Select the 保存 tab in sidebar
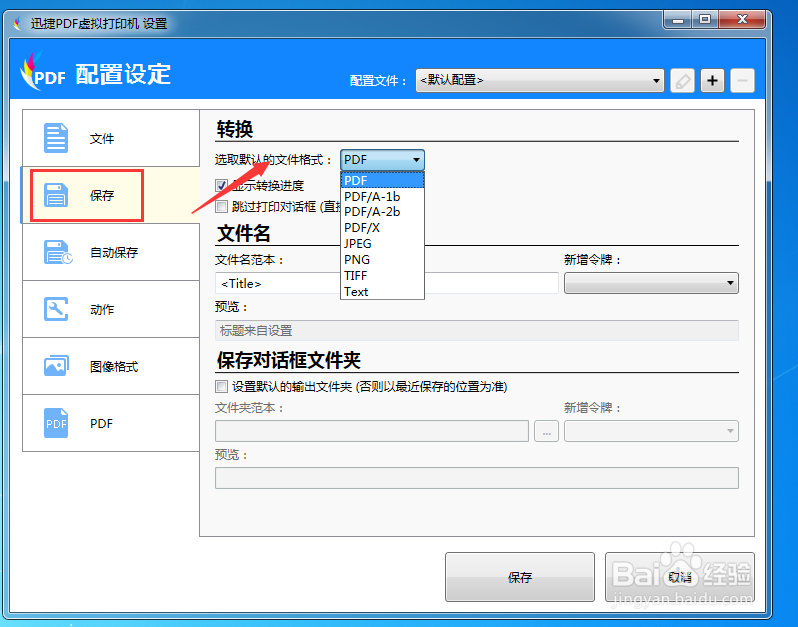The image size is (798, 627). [111, 195]
